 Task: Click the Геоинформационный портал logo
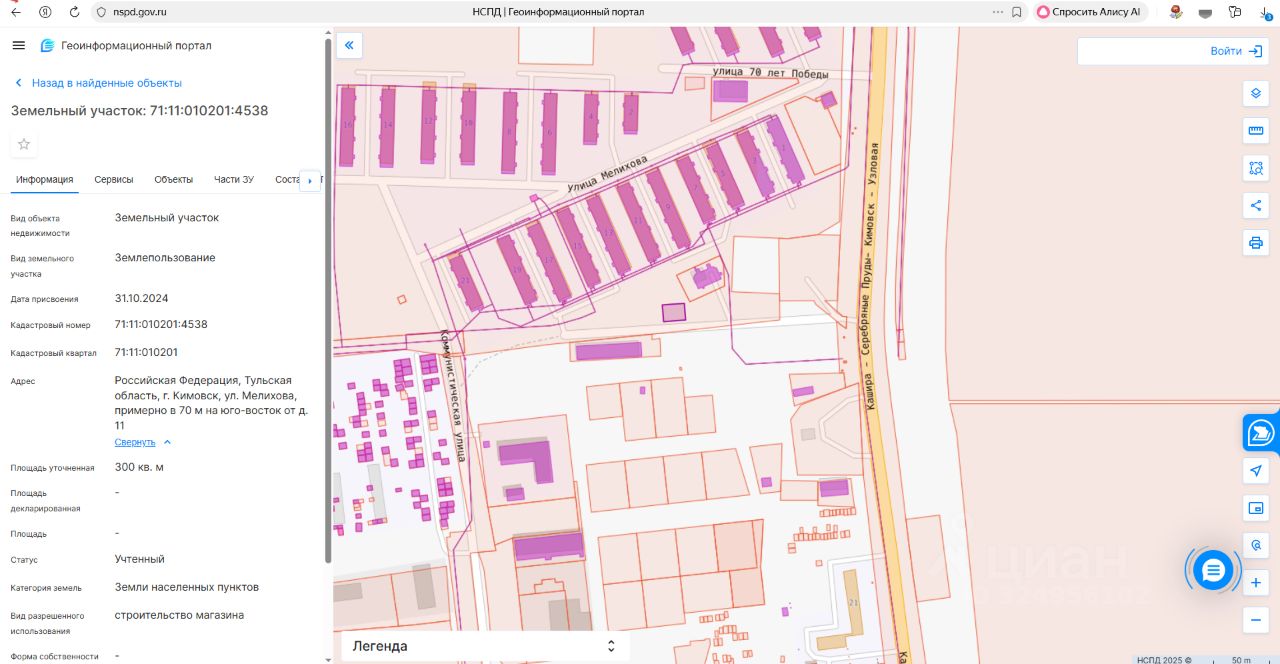coord(125,45)
